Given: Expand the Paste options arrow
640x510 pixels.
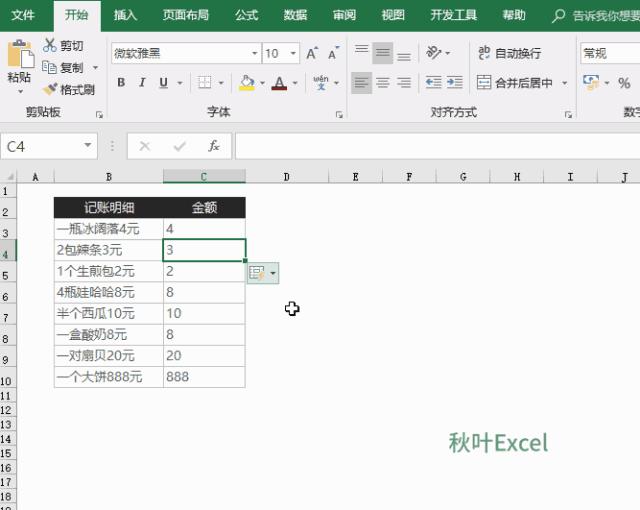Looking at the screenshot, I should (x=20, y=92).
